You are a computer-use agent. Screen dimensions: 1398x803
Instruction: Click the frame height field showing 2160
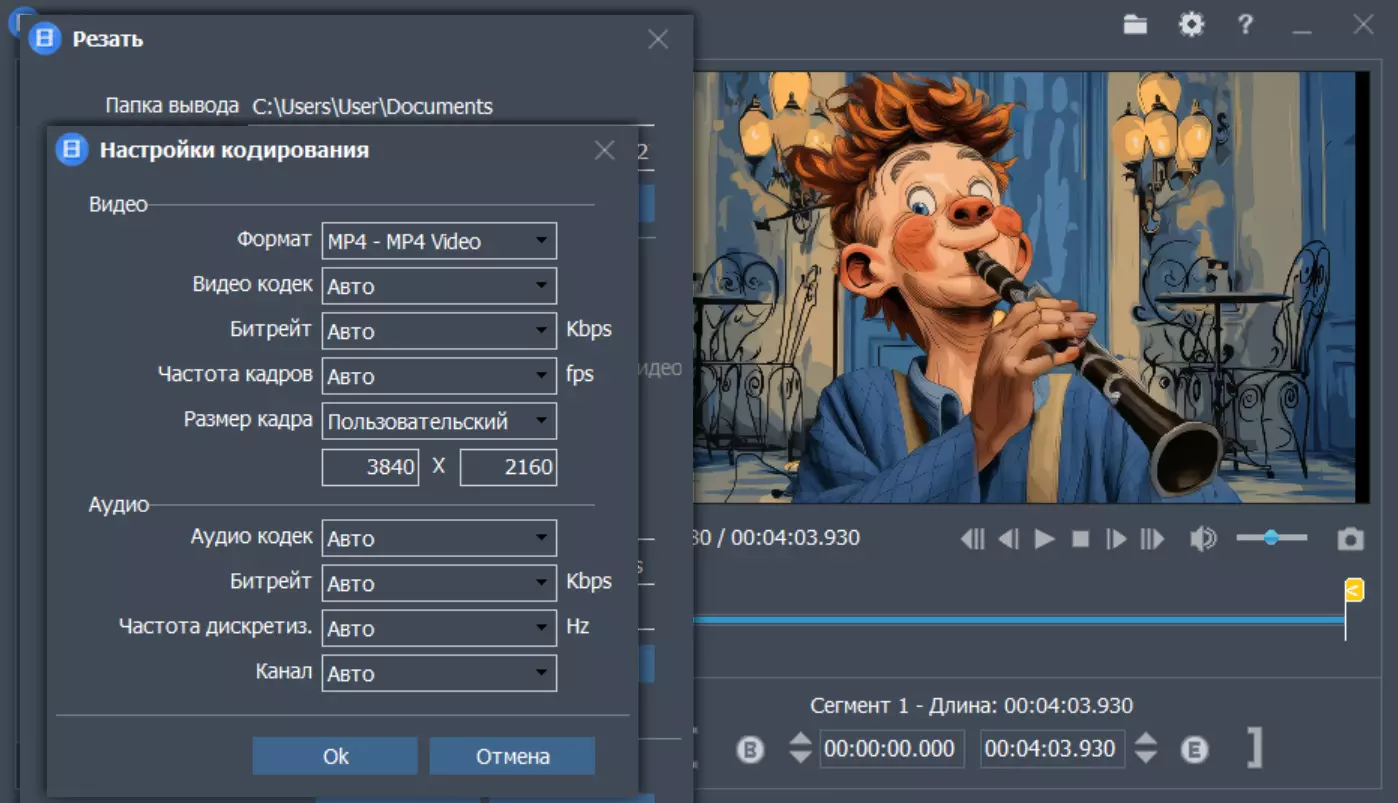pyautogui.click(x=508, y=467)
